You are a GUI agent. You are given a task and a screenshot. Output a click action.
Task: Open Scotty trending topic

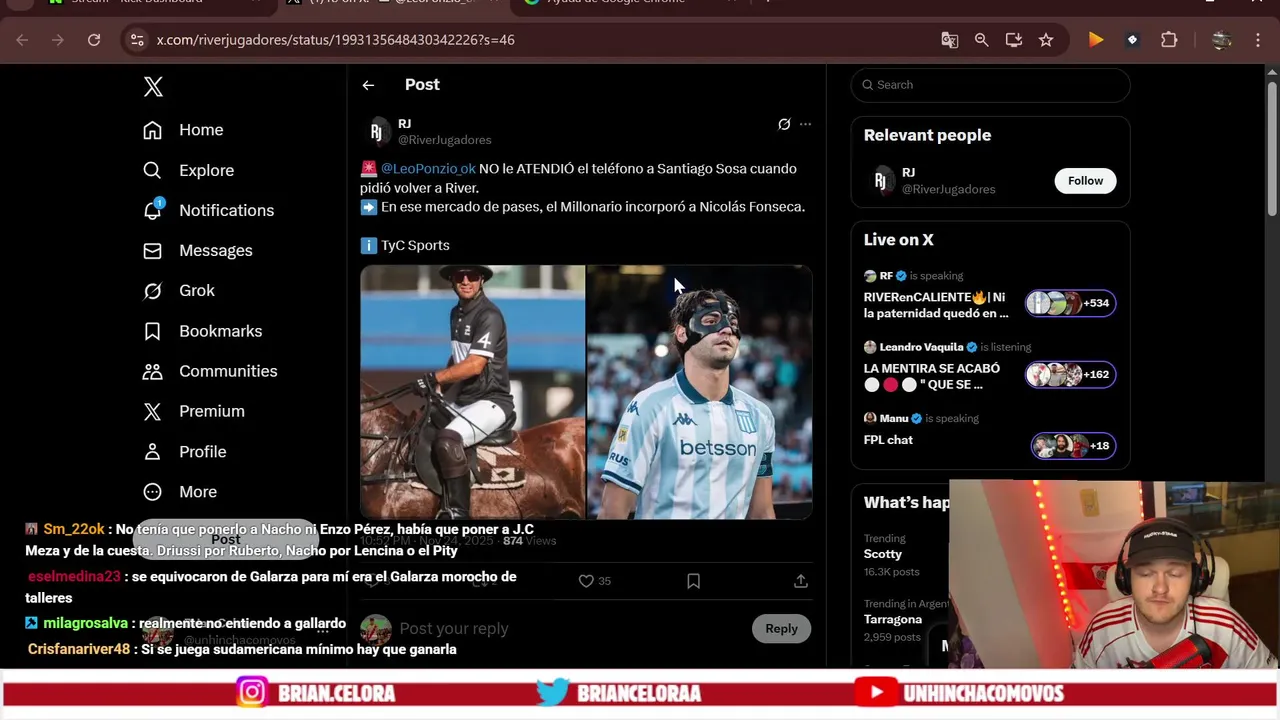click(884, 554)
